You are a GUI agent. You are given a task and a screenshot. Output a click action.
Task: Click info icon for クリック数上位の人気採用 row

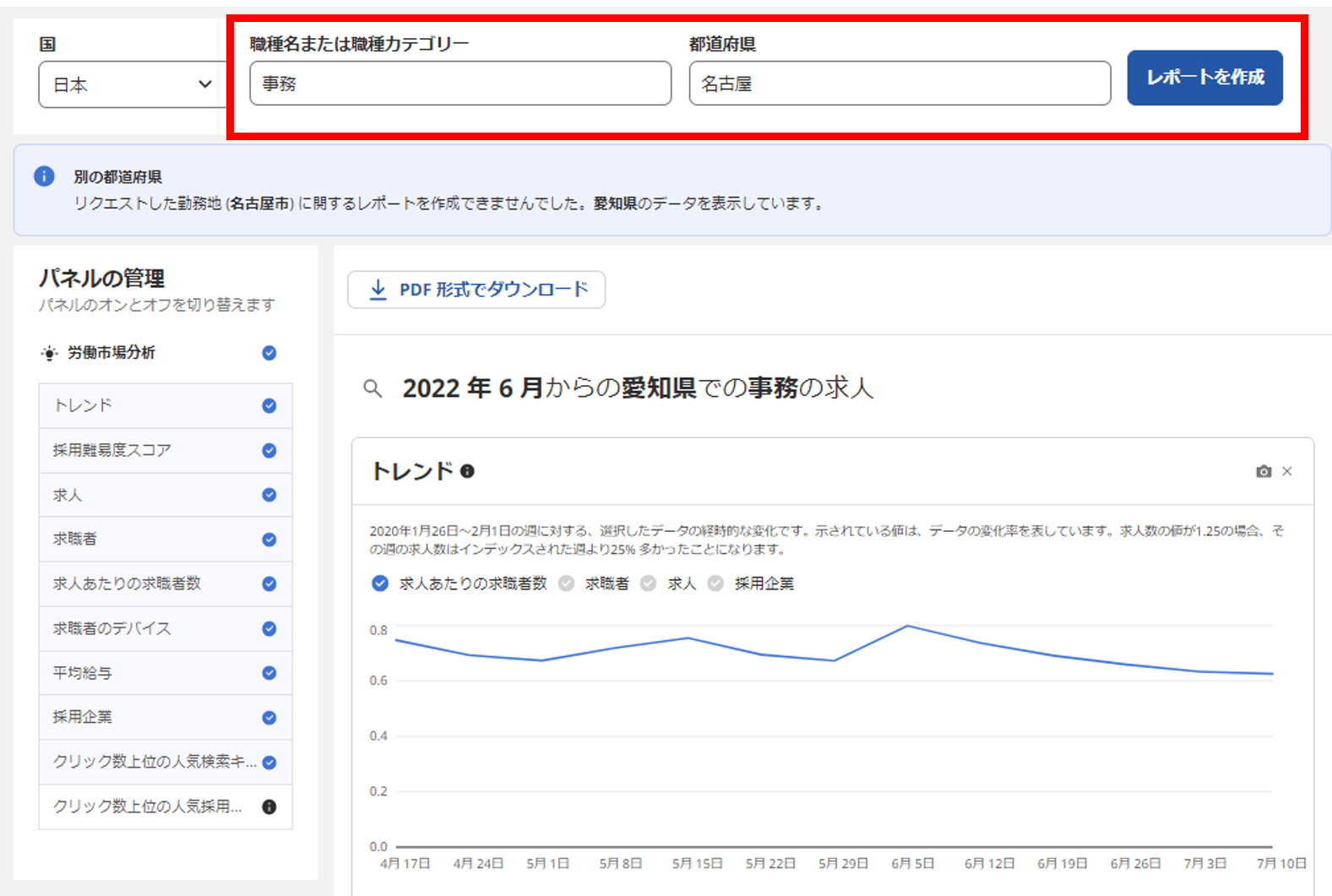tap(269, 806)
